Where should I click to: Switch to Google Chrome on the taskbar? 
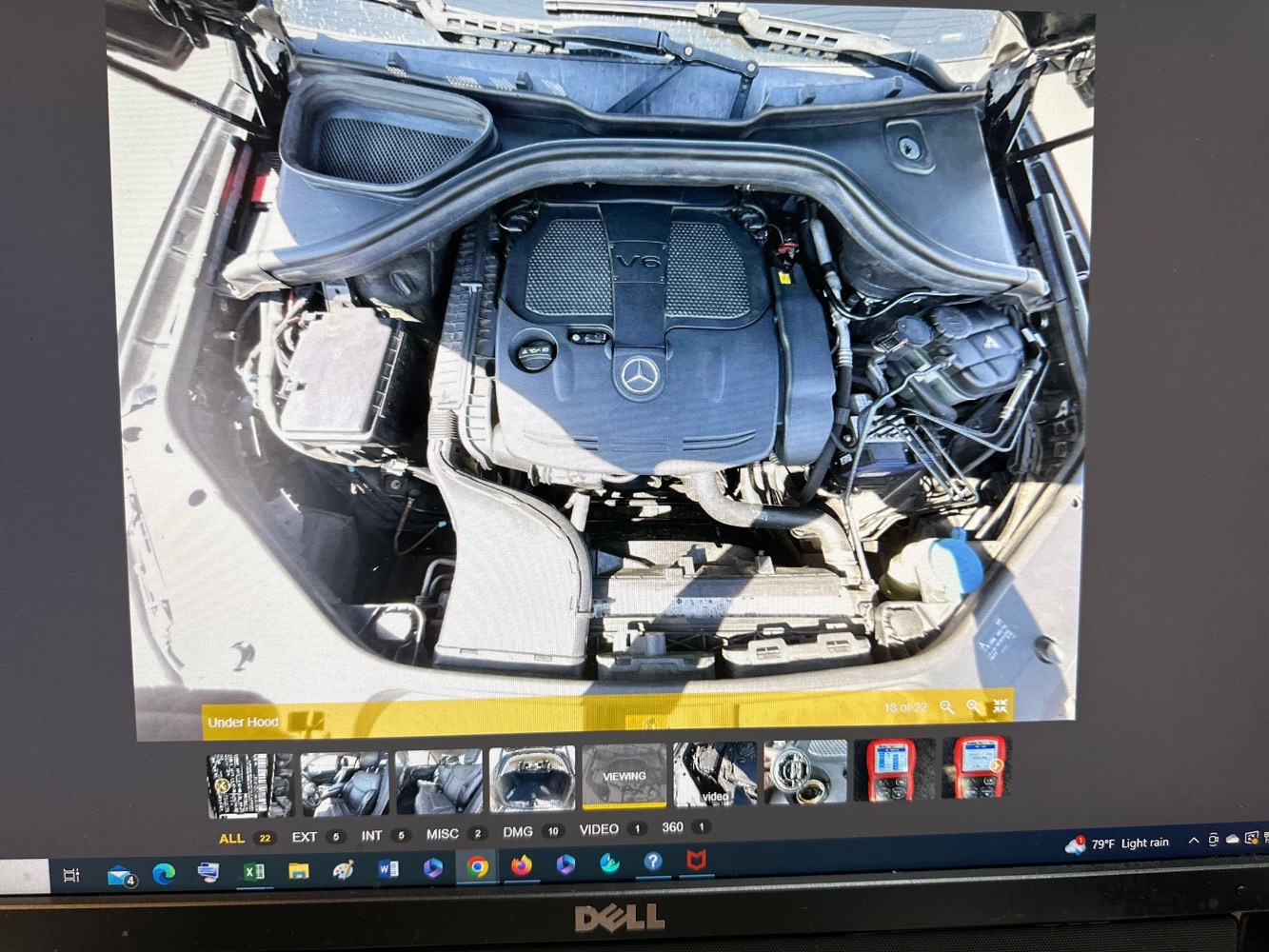coord(477,866)
